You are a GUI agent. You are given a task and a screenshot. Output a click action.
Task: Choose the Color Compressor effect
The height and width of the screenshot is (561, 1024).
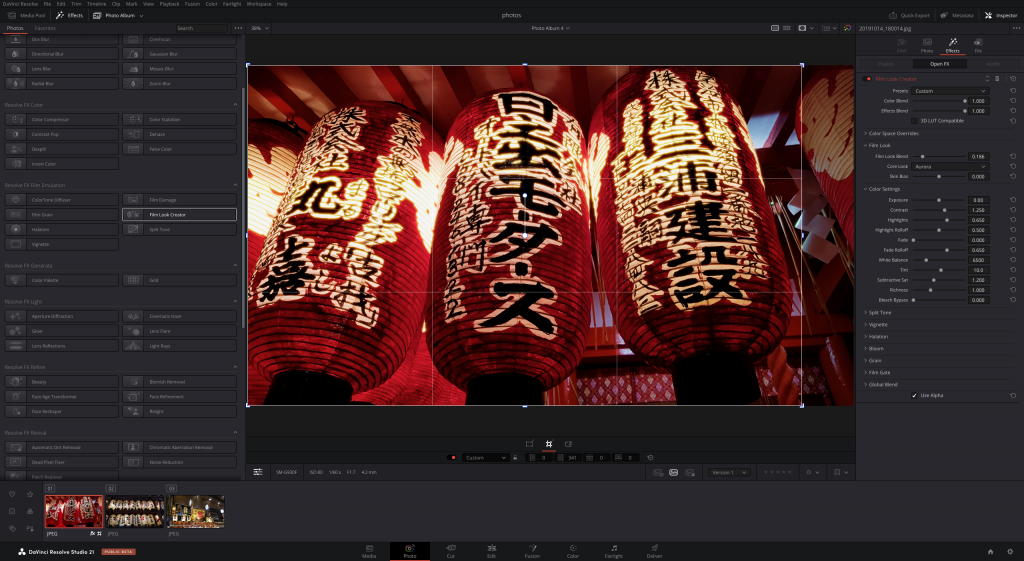[61, 120]
